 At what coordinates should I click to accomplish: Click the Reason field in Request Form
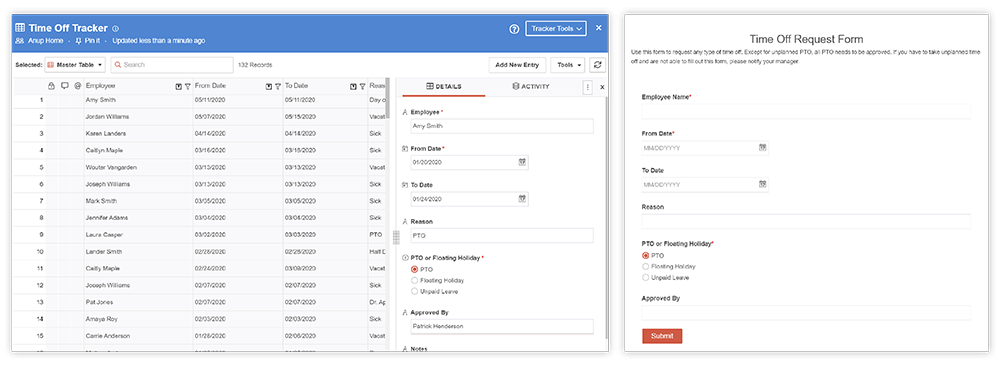806,221
